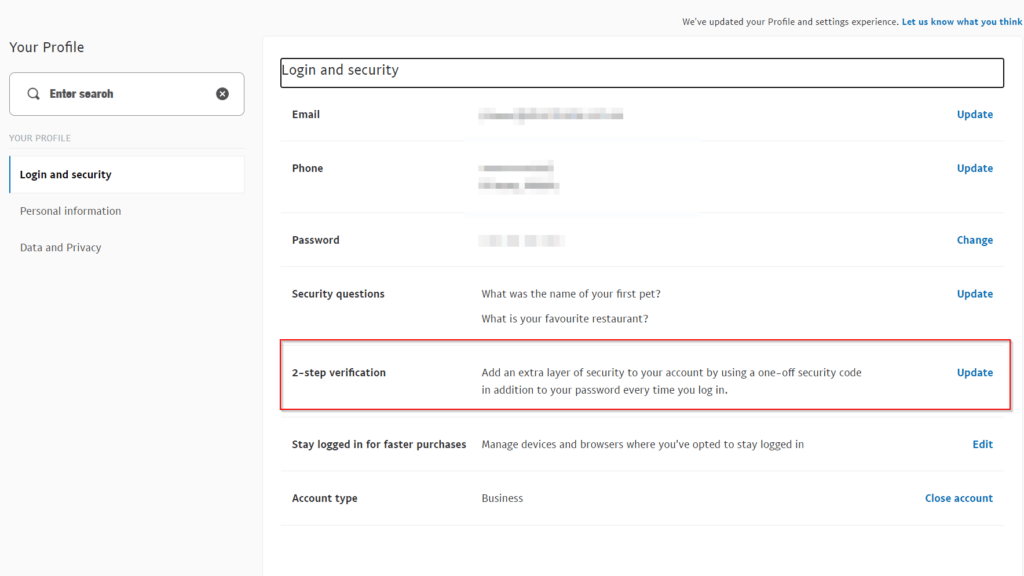Click the first security question text

tap(570, 293)
